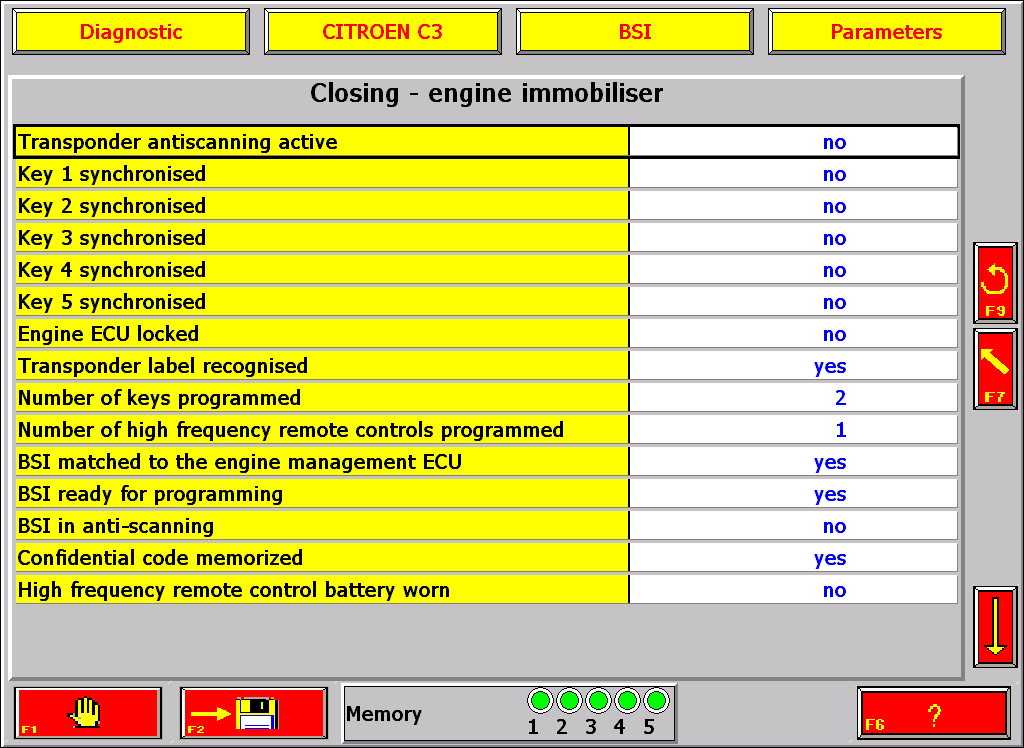
Task: Select the Transponder label recognised row
Action: click(487, 366)
